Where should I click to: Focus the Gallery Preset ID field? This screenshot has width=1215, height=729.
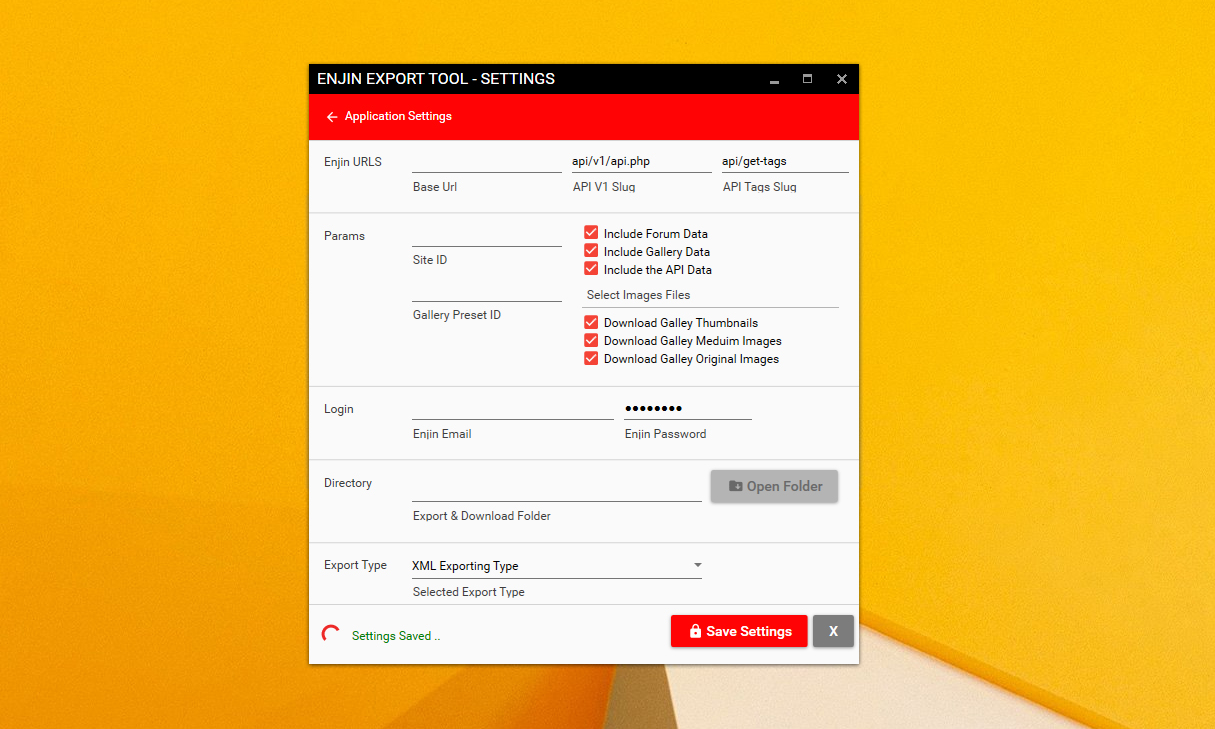pyautogui.click(x=487, y=290)
